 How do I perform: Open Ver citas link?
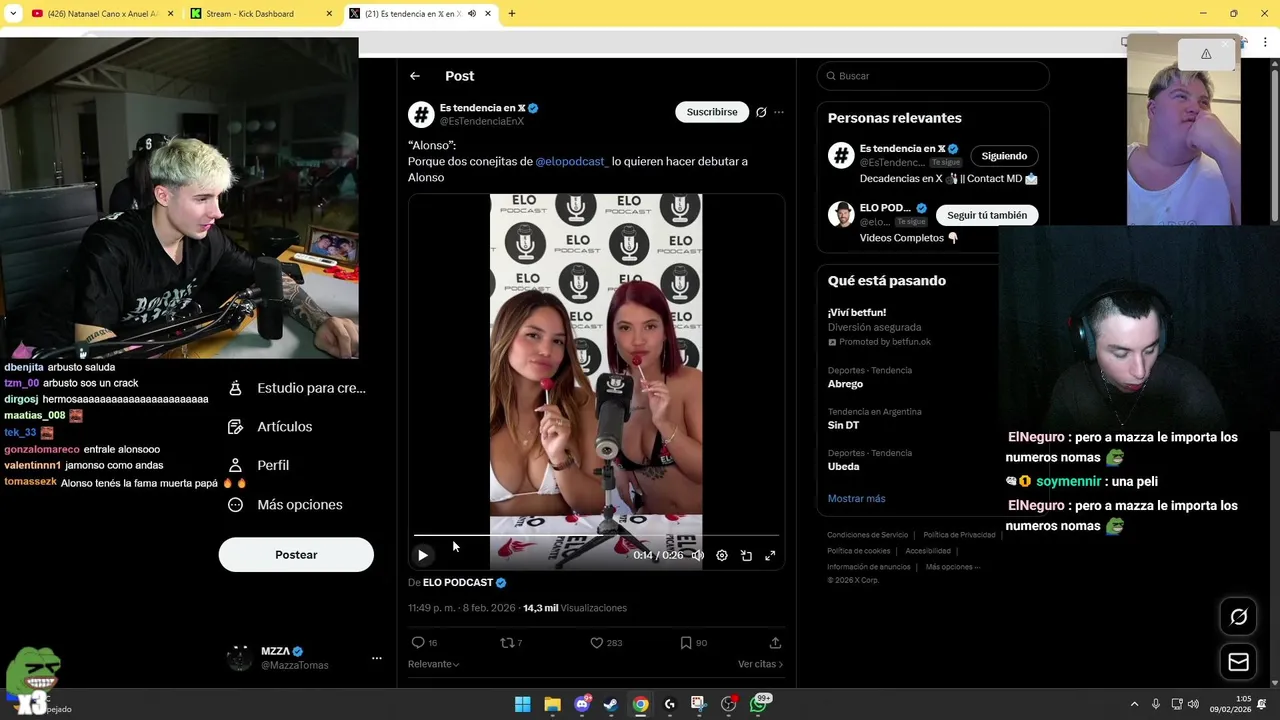tap(760, 664)
